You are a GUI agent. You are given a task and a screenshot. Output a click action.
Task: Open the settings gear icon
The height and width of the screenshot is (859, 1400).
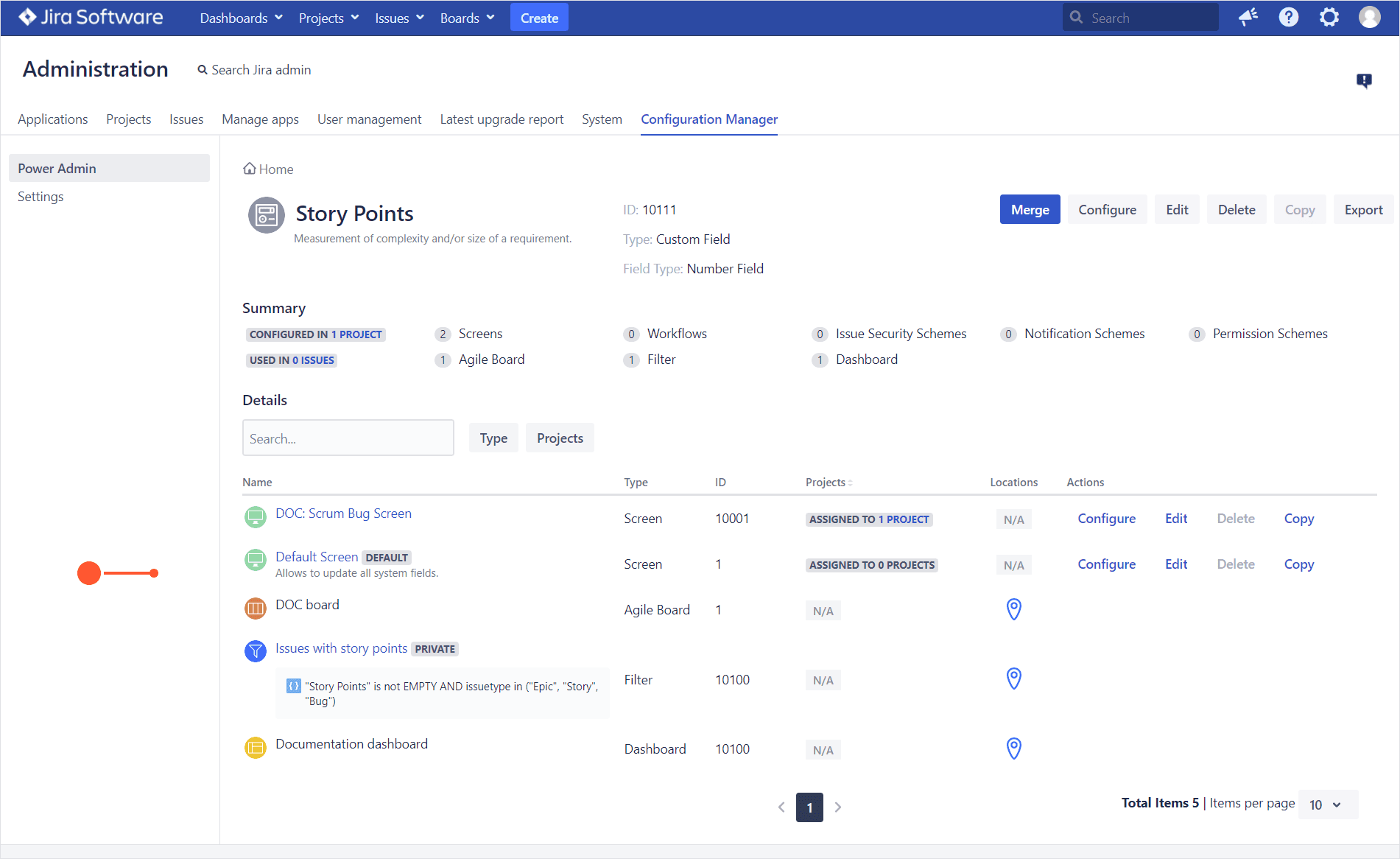click(1329, 18)
